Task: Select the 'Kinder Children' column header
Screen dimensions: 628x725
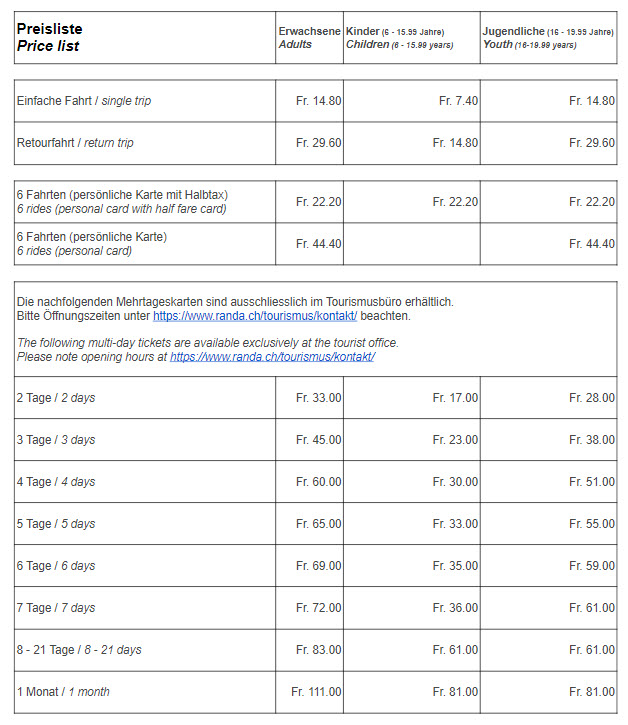Action: coord(400,38)
